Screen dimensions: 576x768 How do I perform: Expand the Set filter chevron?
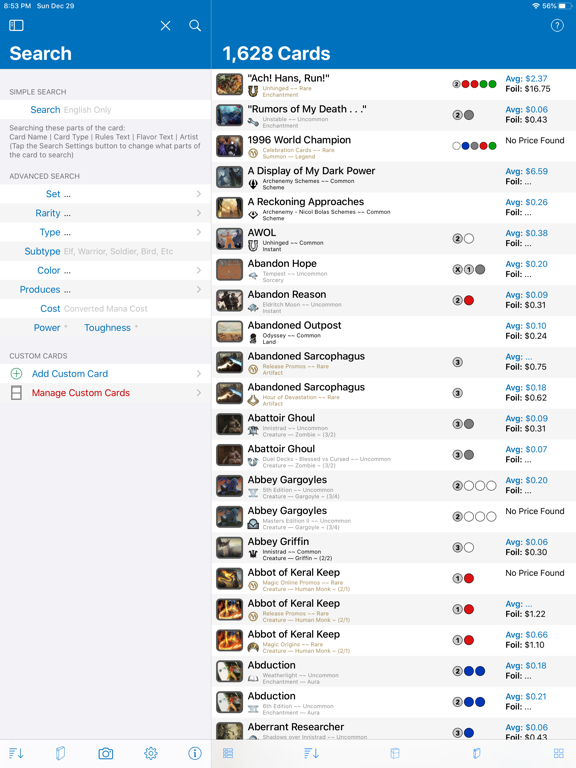coord(198,194)
